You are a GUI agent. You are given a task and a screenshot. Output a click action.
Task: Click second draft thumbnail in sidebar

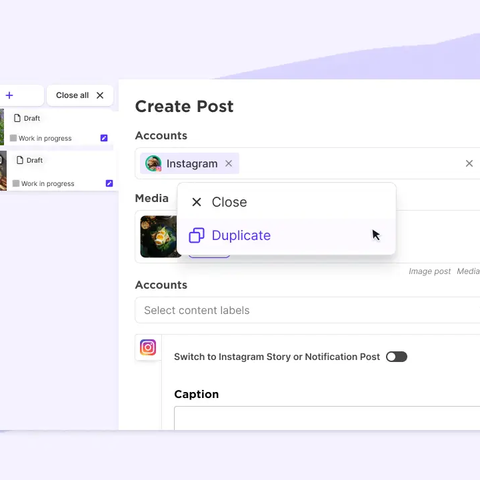coord(3,171)
